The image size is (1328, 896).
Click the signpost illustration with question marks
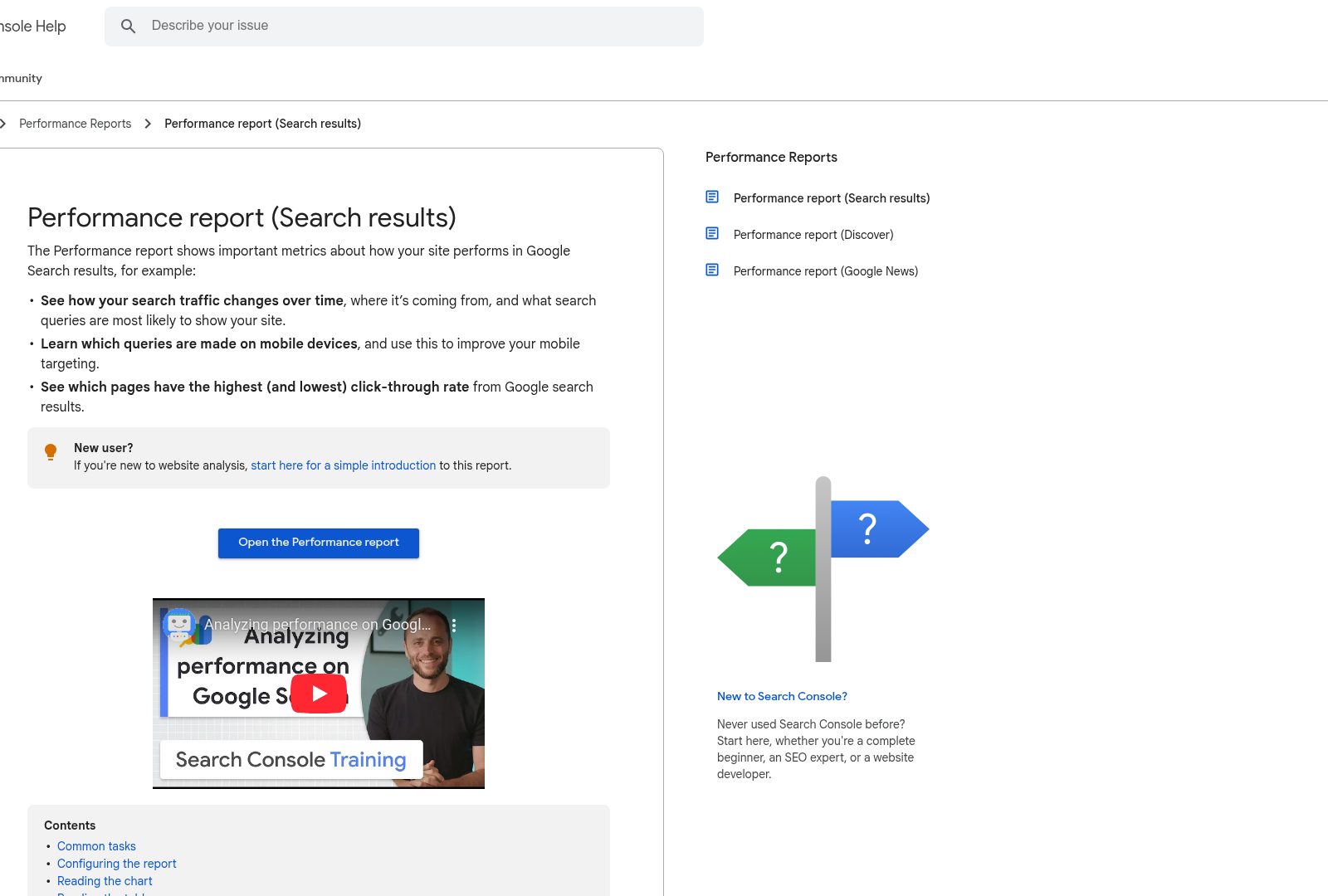pos(823,569)
